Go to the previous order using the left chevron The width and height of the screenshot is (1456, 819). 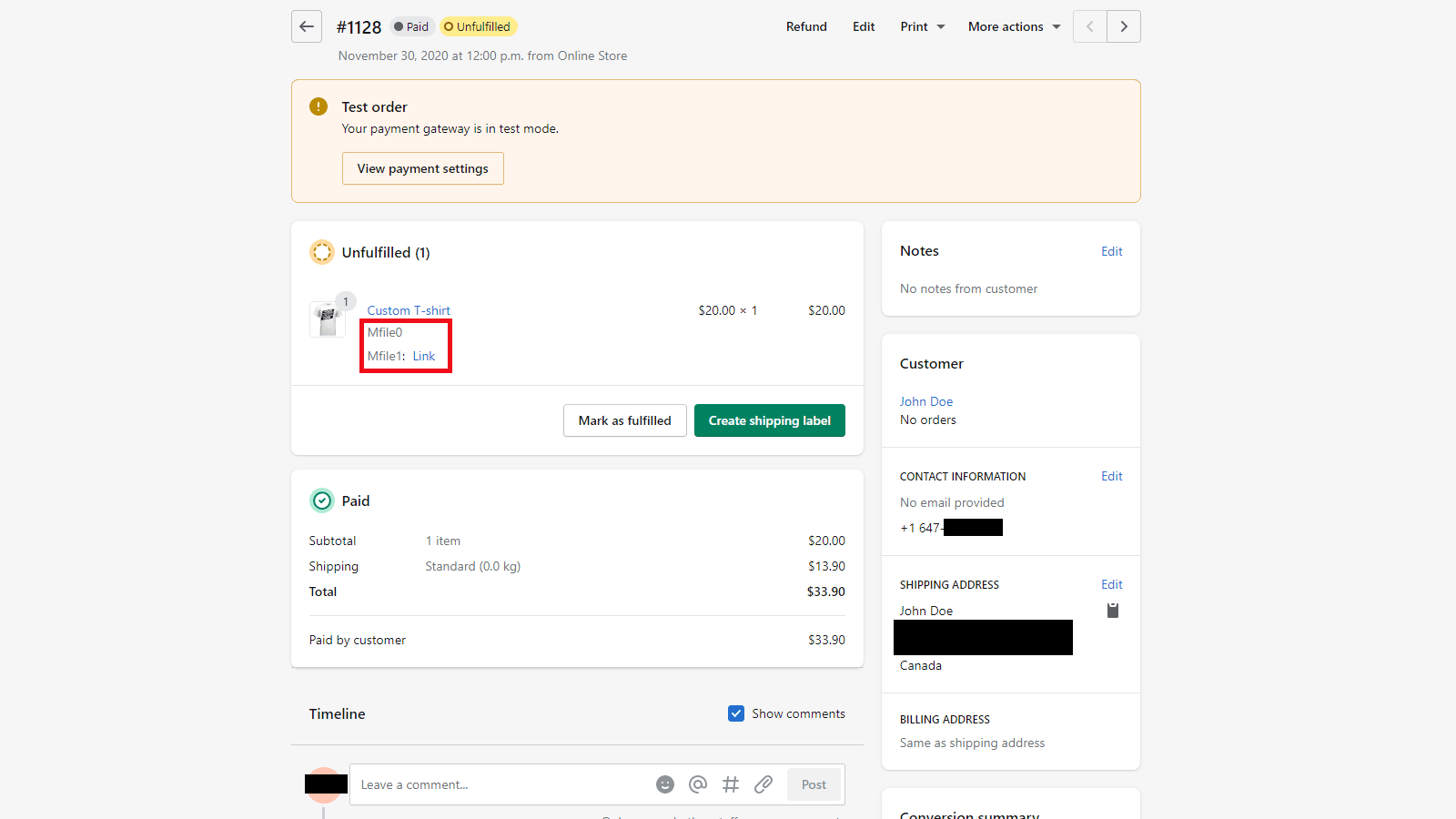[x=1090, y=26]
